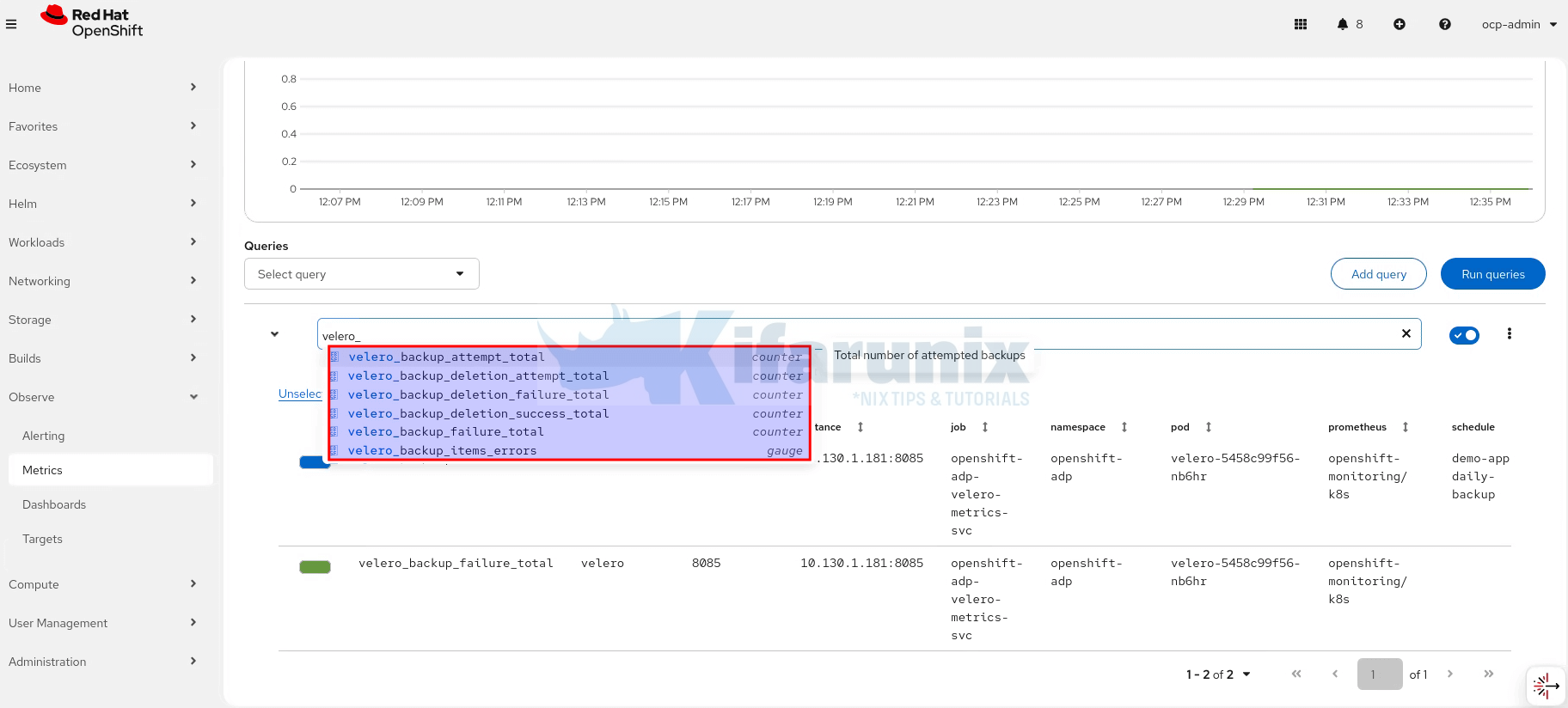
Task: Sort by the pod column
Action: [x=1209, y=427]
